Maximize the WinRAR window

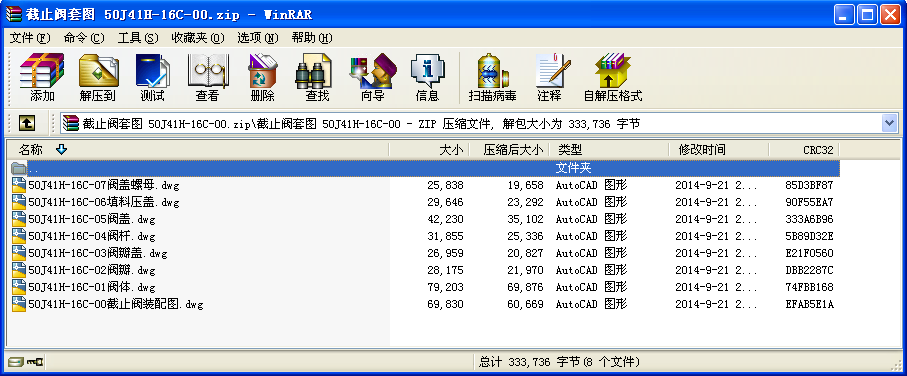(868, 14)
